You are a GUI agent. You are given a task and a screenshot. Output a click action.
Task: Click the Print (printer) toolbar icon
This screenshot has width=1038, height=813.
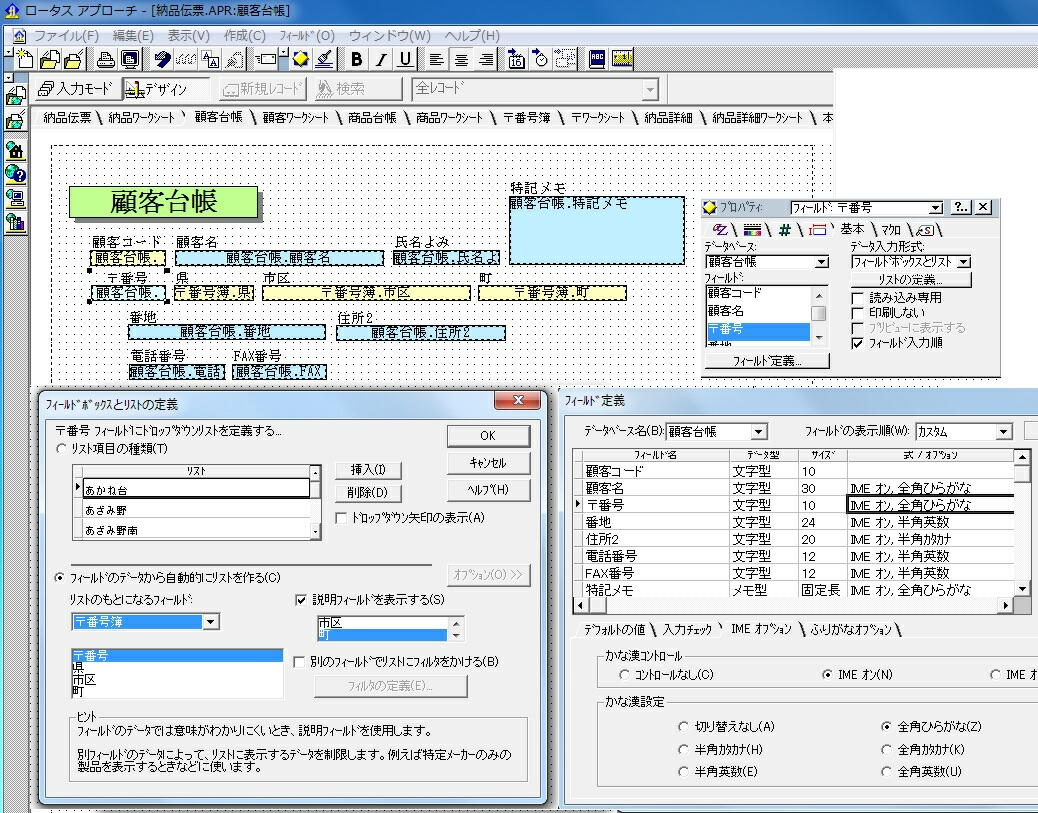point(105,60)
